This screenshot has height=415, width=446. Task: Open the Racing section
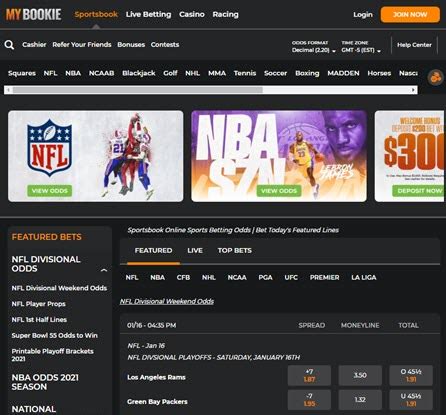click(226, 14)
